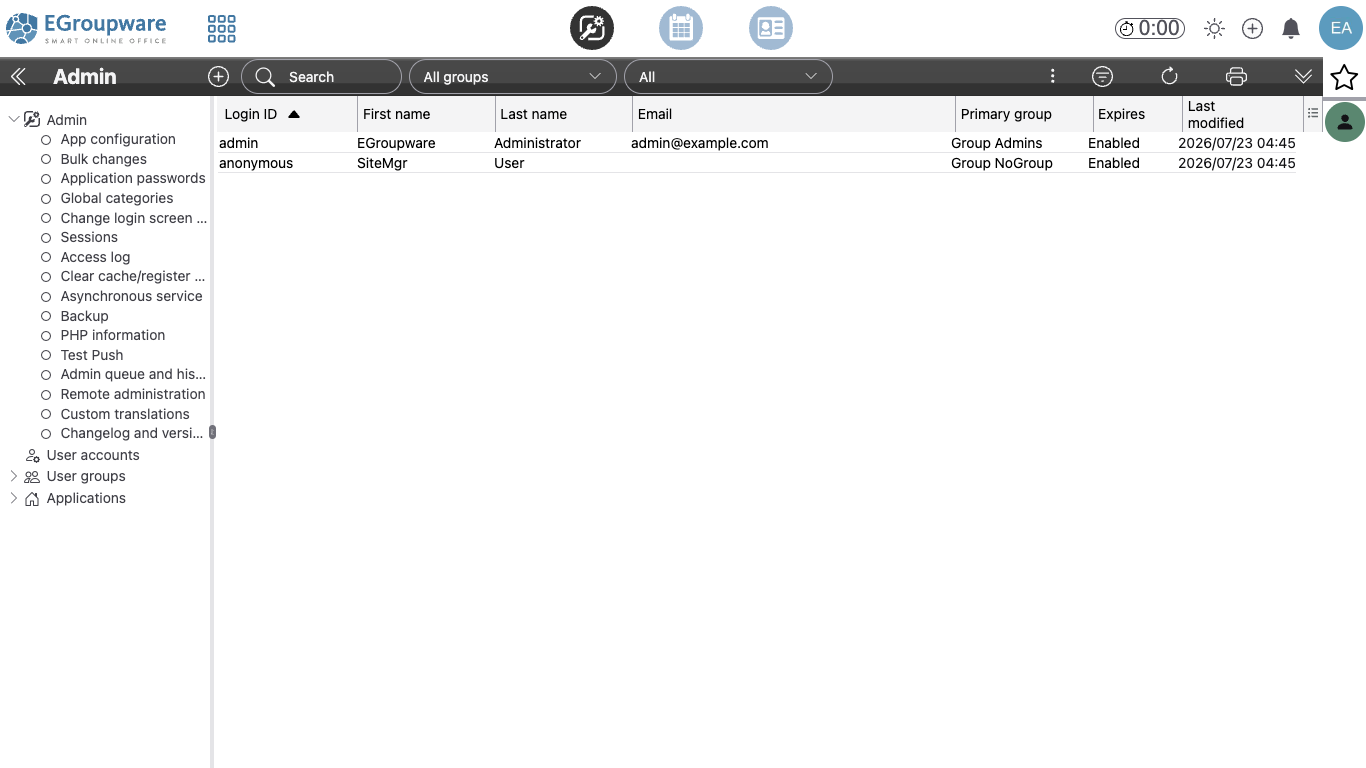Open App configuration
This screenshot has height=768, width=1366.
pos(118,139)
